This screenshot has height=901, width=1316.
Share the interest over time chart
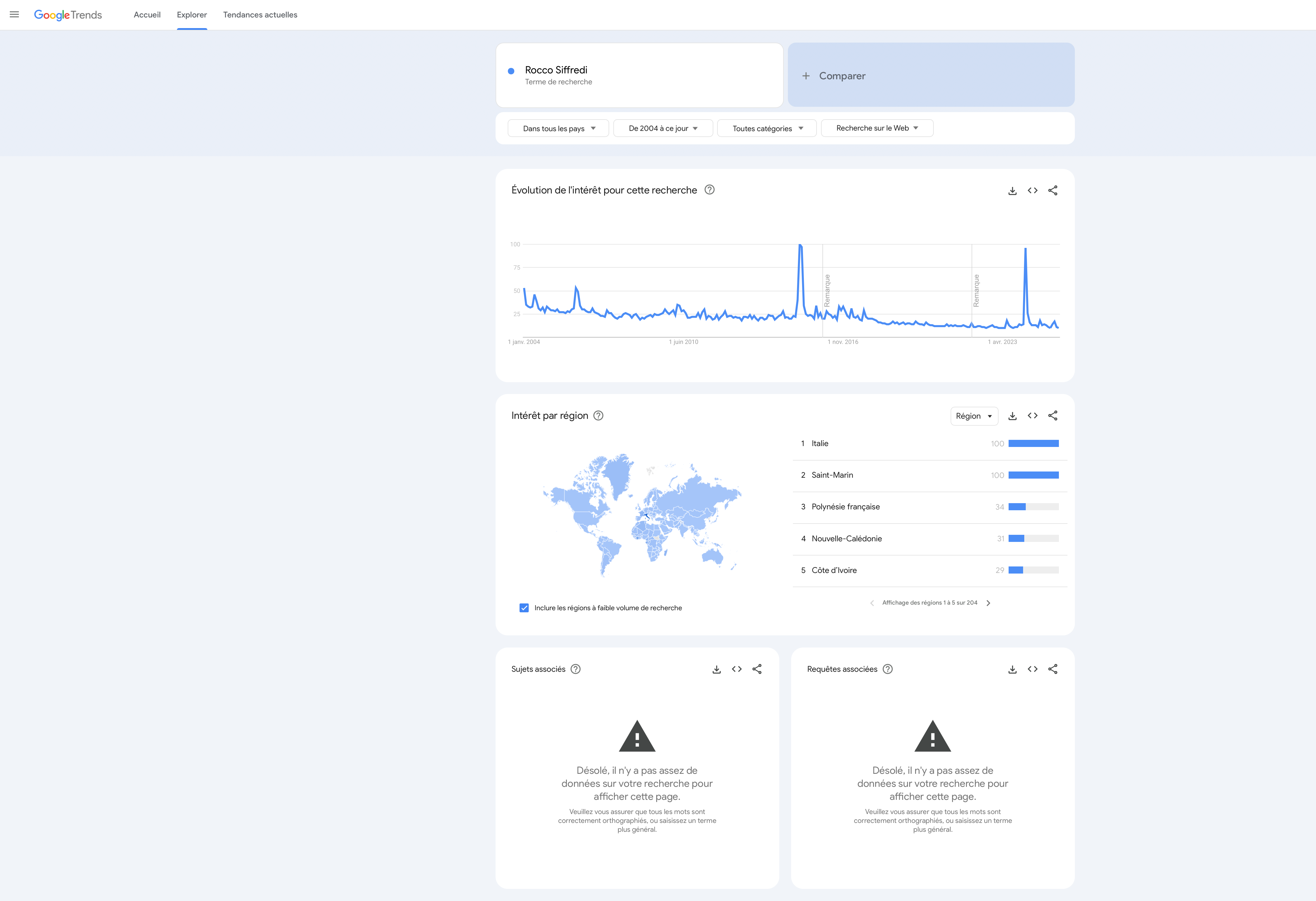tap(1053, 191)
